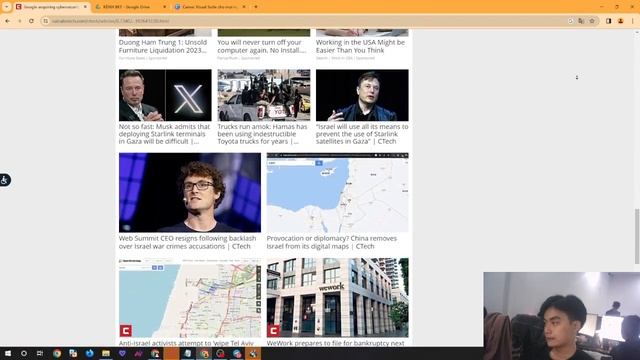Image resolution: width=640 pixels, height=360 pixels.
Task: Open Musk Starlink Gaza article thumbnail
Action: [x=165, y=95]
